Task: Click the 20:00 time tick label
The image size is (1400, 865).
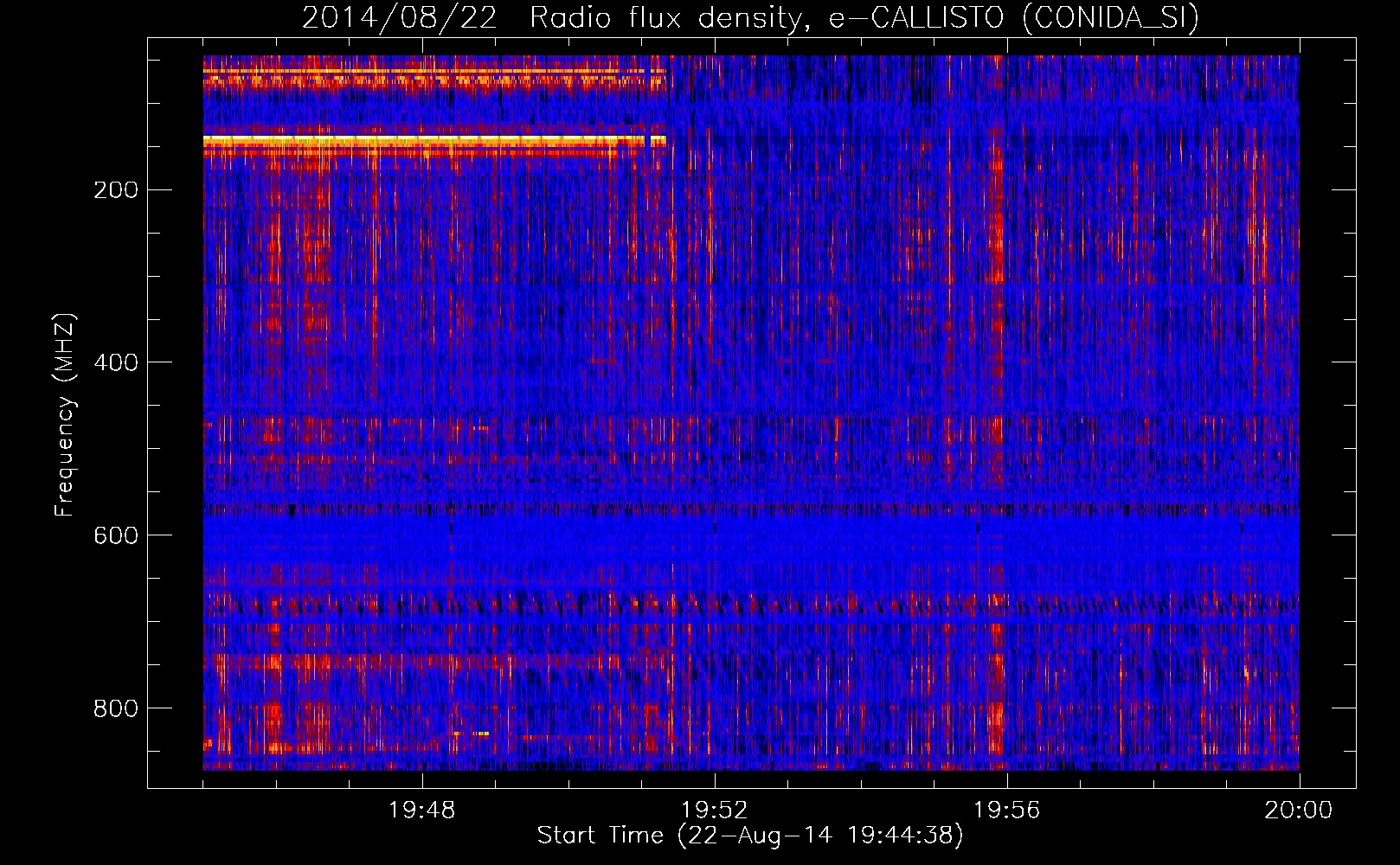Action: [x=1299, y=811]
